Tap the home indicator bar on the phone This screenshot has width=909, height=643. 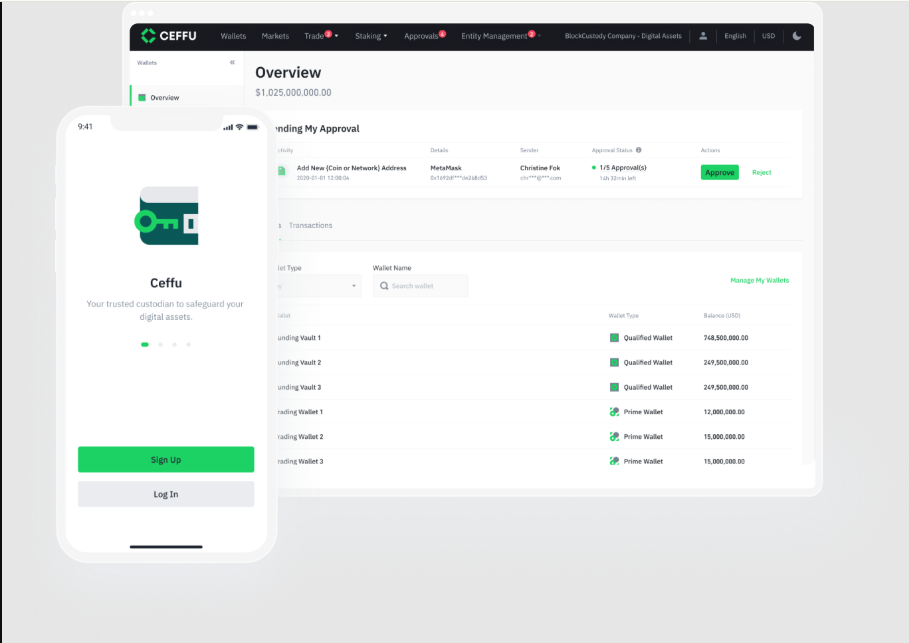[x=166, y=546]
